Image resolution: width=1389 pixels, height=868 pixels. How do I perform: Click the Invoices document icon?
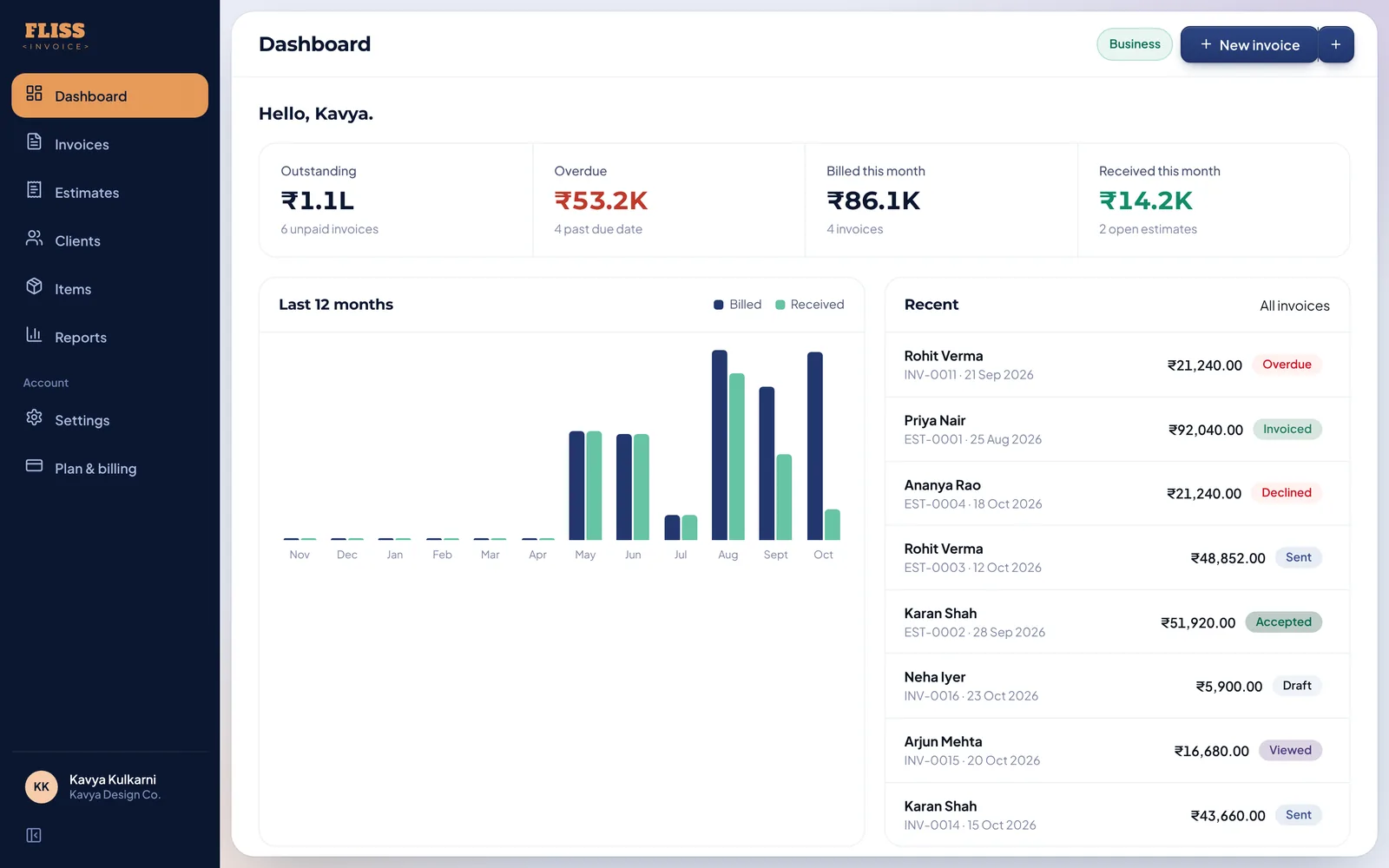coord(34,141)
